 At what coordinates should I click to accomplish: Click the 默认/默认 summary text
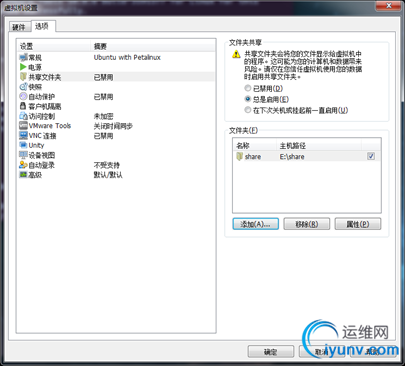point(108,175)
